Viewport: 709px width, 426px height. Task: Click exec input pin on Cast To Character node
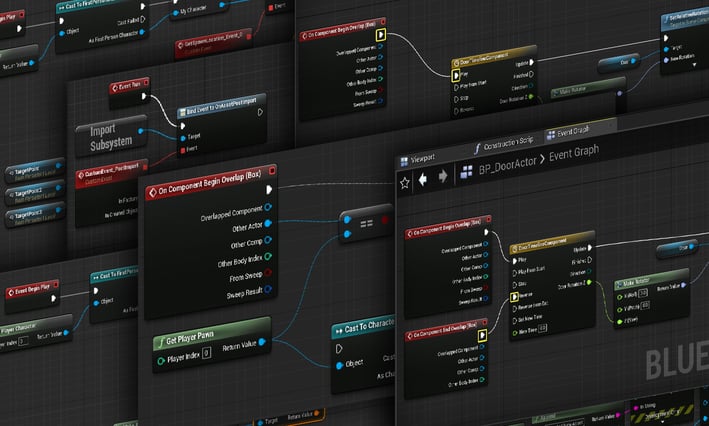pos(339,349)
